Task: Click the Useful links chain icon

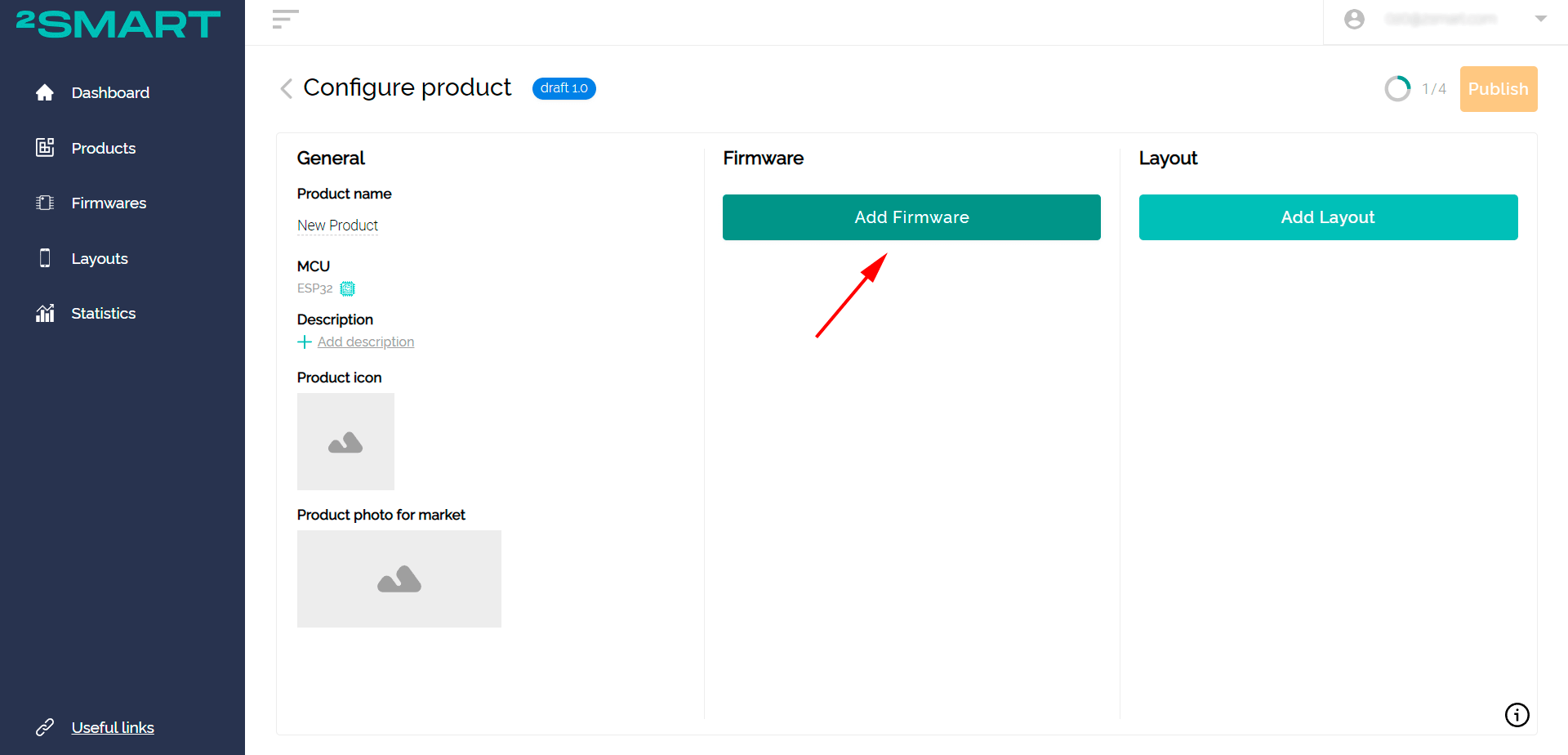Action: click(45, 727)
